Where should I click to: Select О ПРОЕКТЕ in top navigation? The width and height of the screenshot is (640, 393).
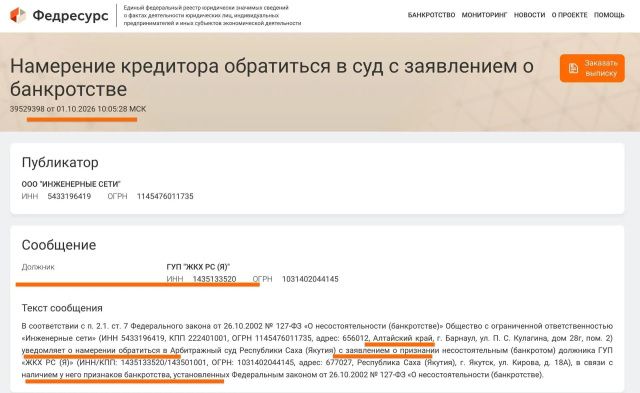pos(569,15)
